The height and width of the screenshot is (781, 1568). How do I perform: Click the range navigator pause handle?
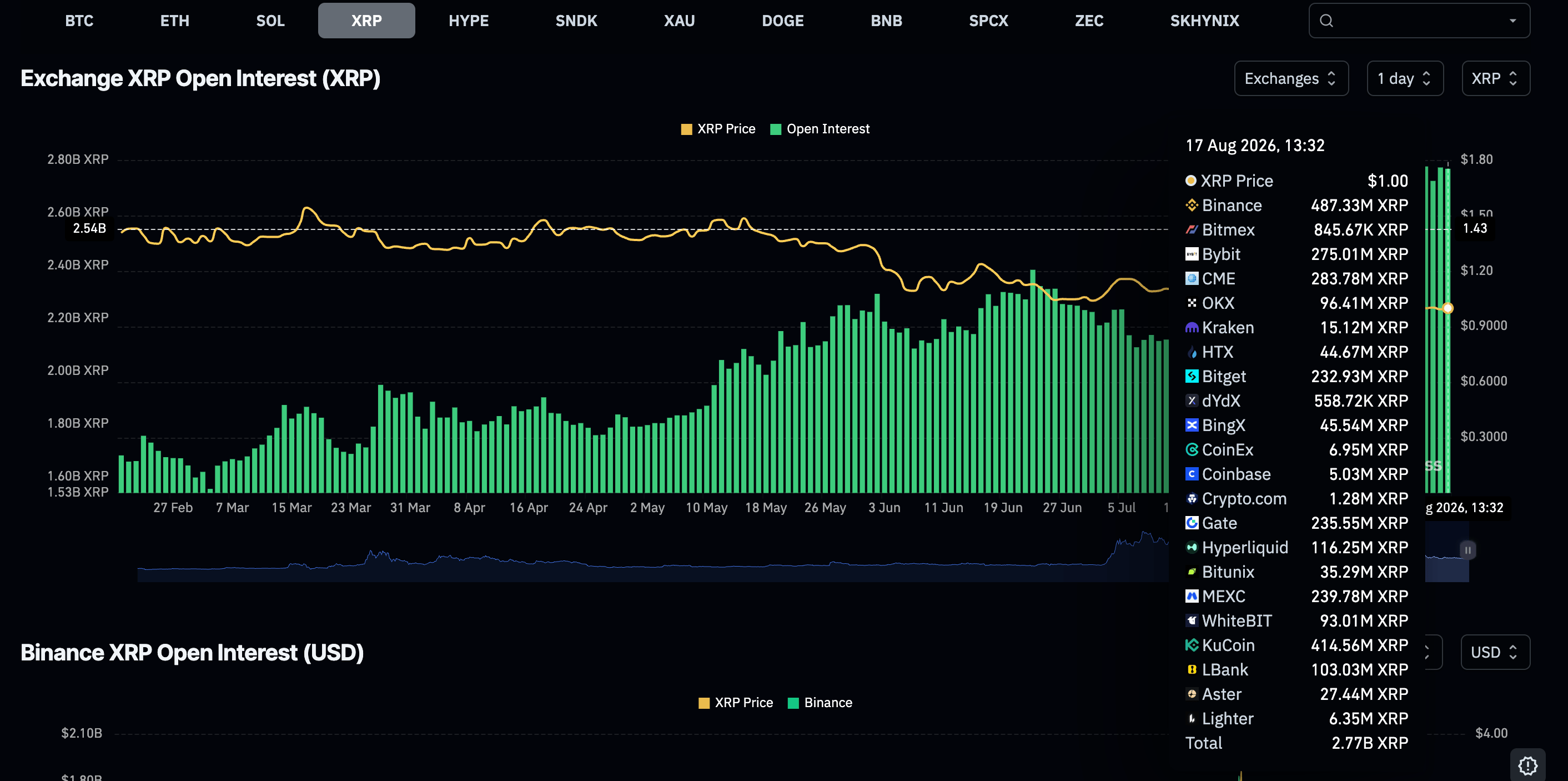pos(1468,550)
